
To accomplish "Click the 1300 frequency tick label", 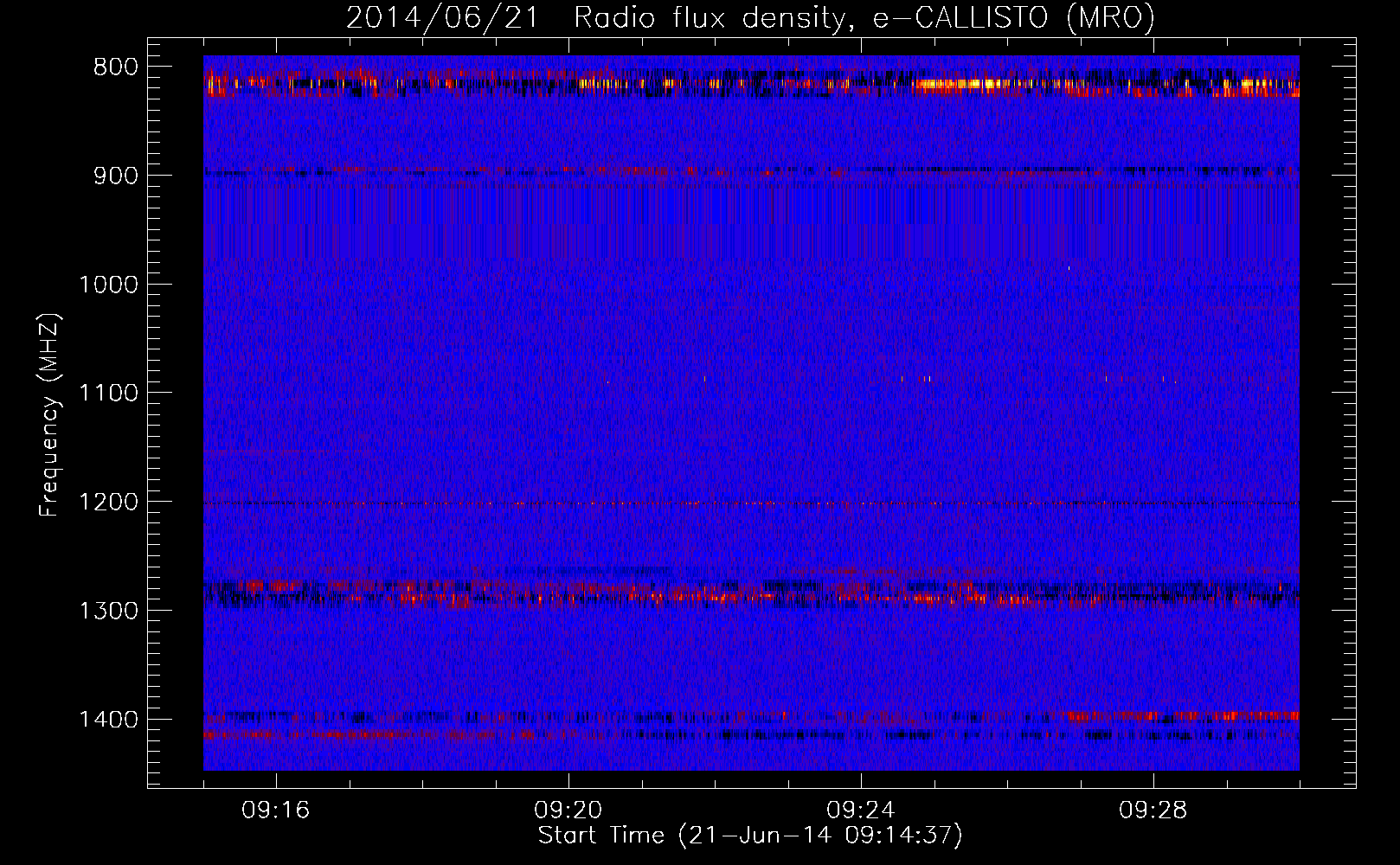I will [x=108, y=611].
